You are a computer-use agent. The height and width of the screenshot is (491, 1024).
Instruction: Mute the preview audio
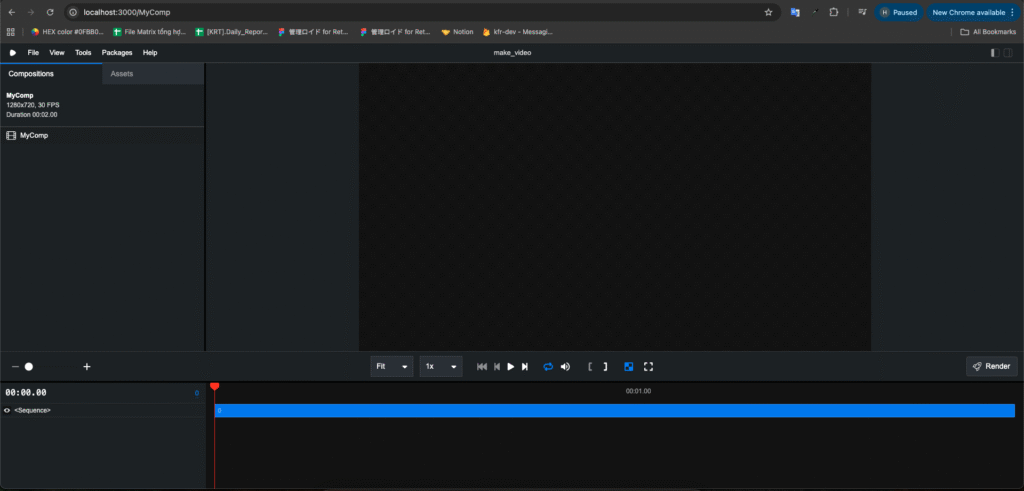click(x=565, y=367)
